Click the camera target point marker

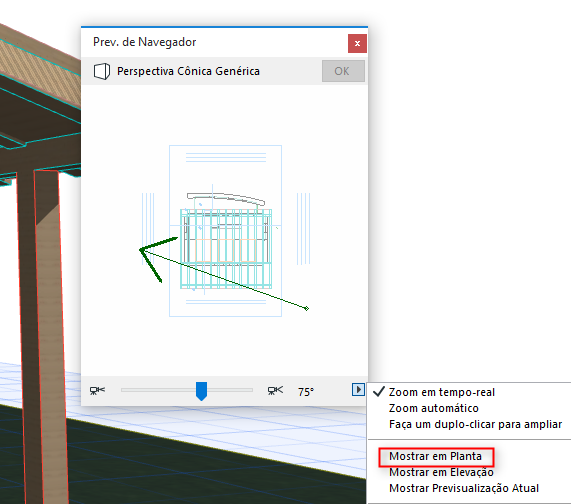point(307,308)
